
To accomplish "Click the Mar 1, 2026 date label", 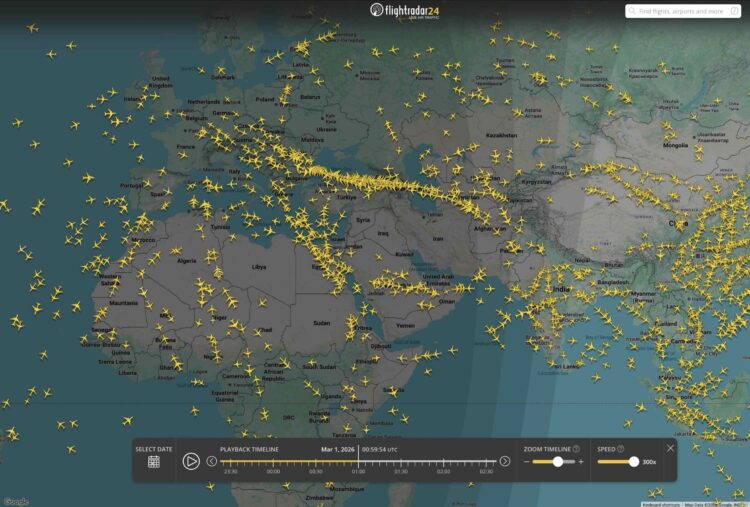I will point(338,450).
